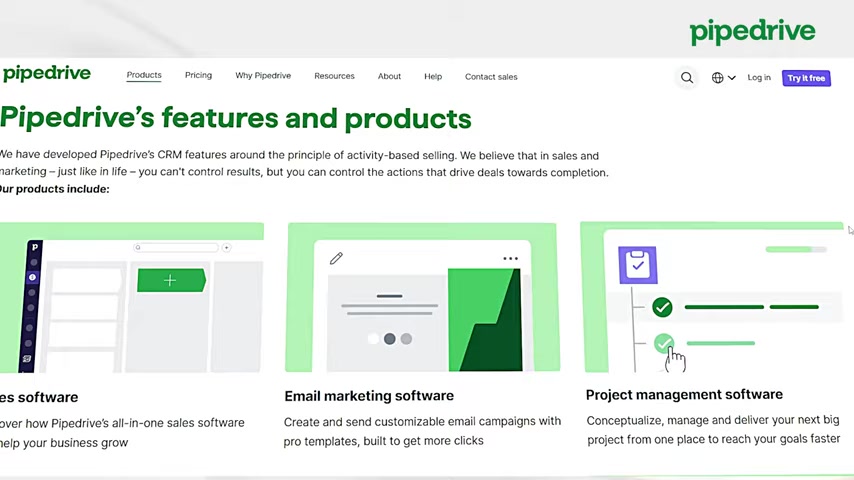The width and height of the screenshot is (854, 480).
Task: Click the globe language icon
Action: pyautogui.click(x=717, y=78)
